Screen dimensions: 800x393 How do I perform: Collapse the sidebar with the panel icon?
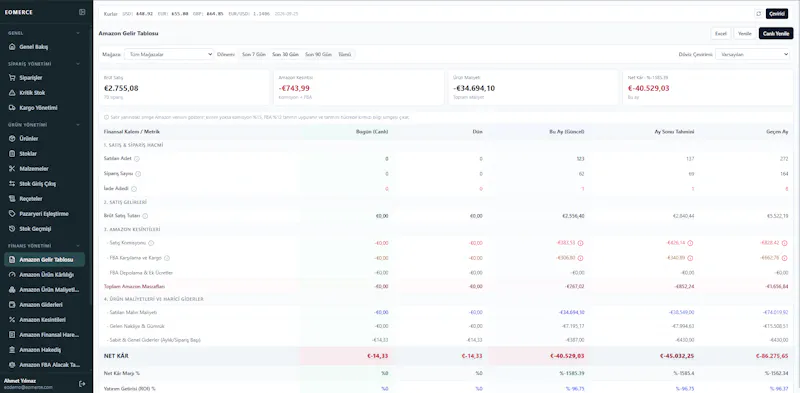(82, 12)
